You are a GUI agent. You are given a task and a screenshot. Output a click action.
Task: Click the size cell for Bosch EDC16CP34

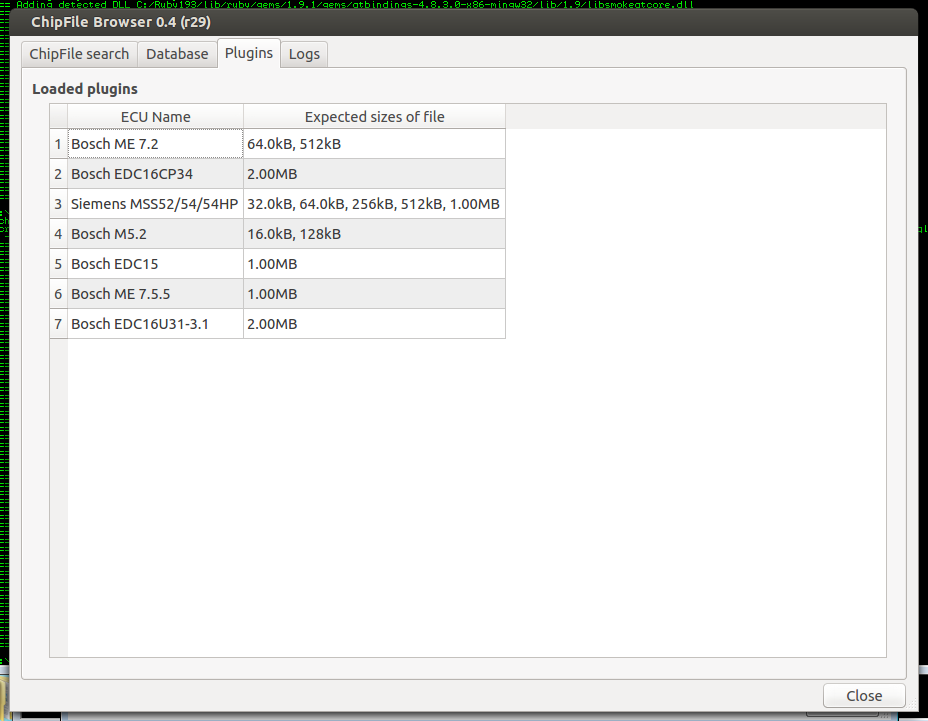pos(375,174)
